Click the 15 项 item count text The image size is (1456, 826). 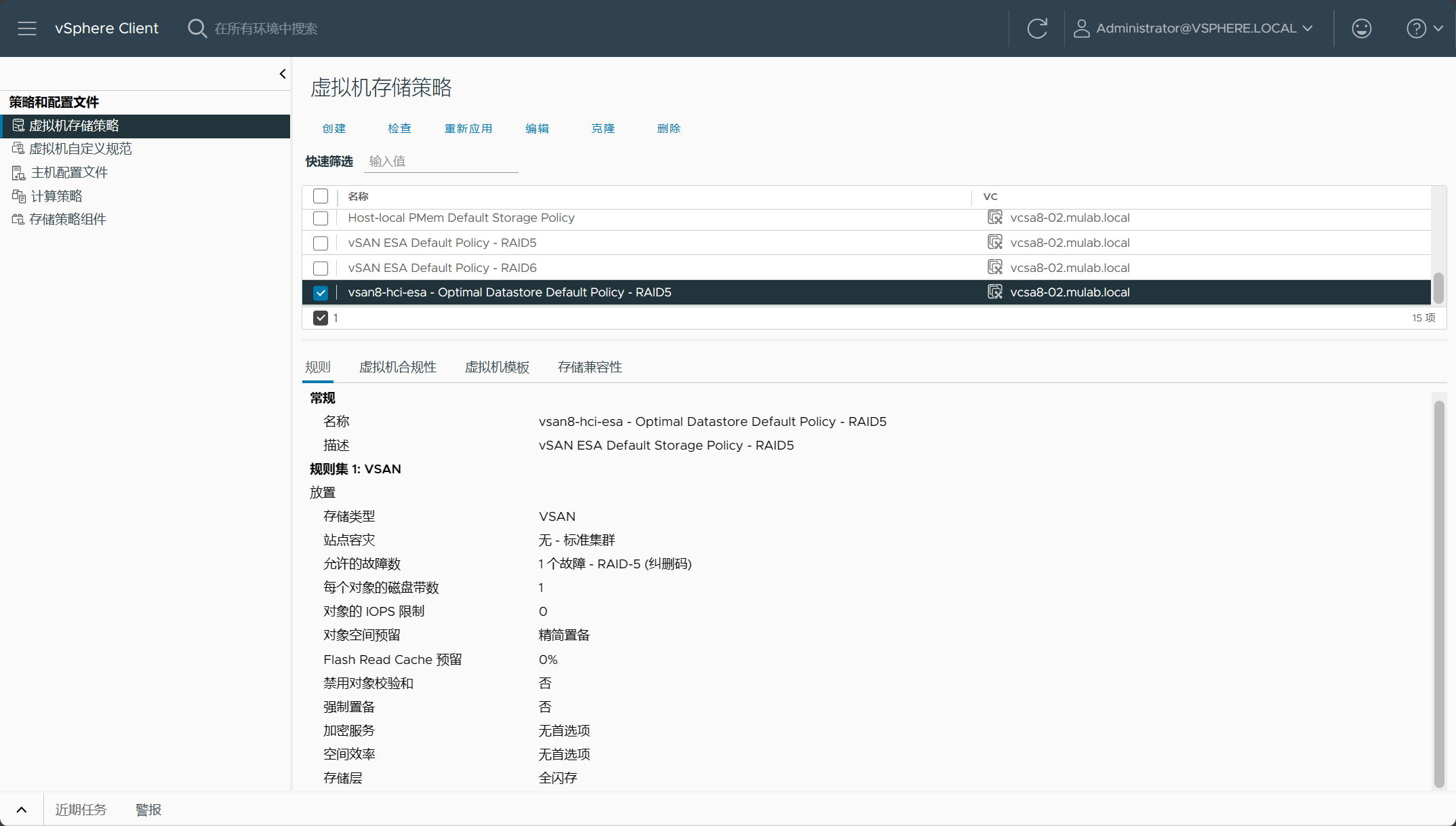(x=1423, y=317)
